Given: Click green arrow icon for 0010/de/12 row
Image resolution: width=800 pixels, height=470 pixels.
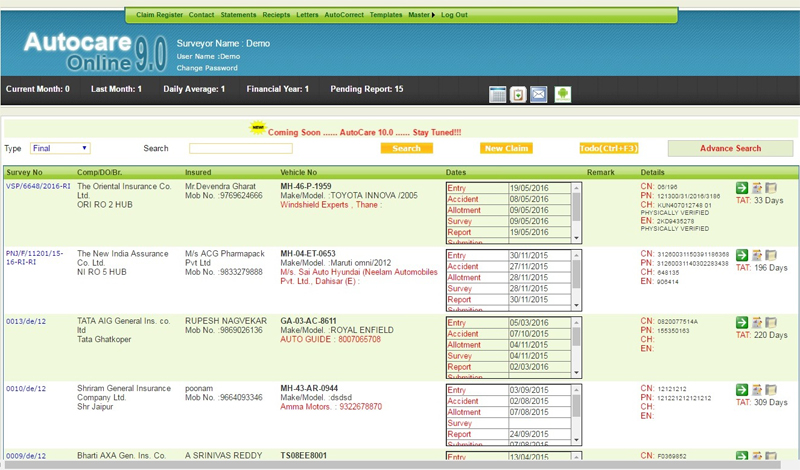Looking at the screenshot, I should tap(742, 390).
